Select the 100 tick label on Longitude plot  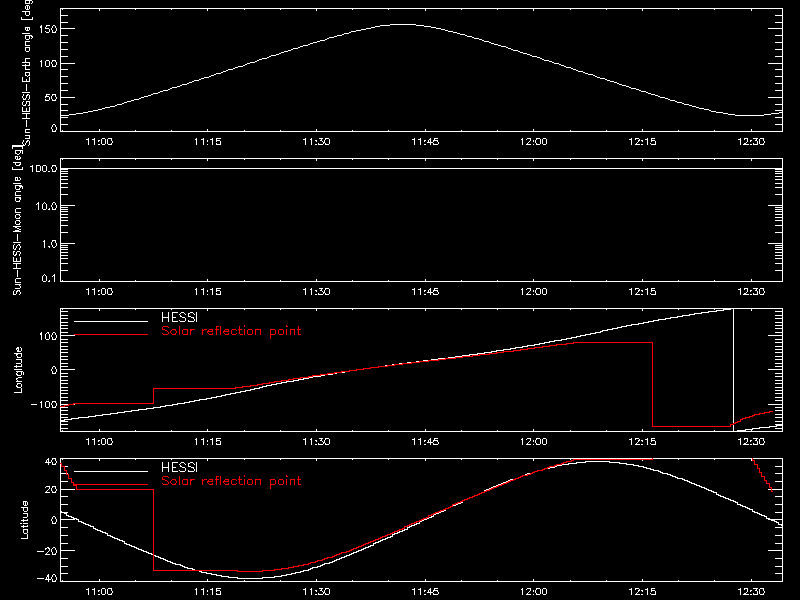coord(47,336)
